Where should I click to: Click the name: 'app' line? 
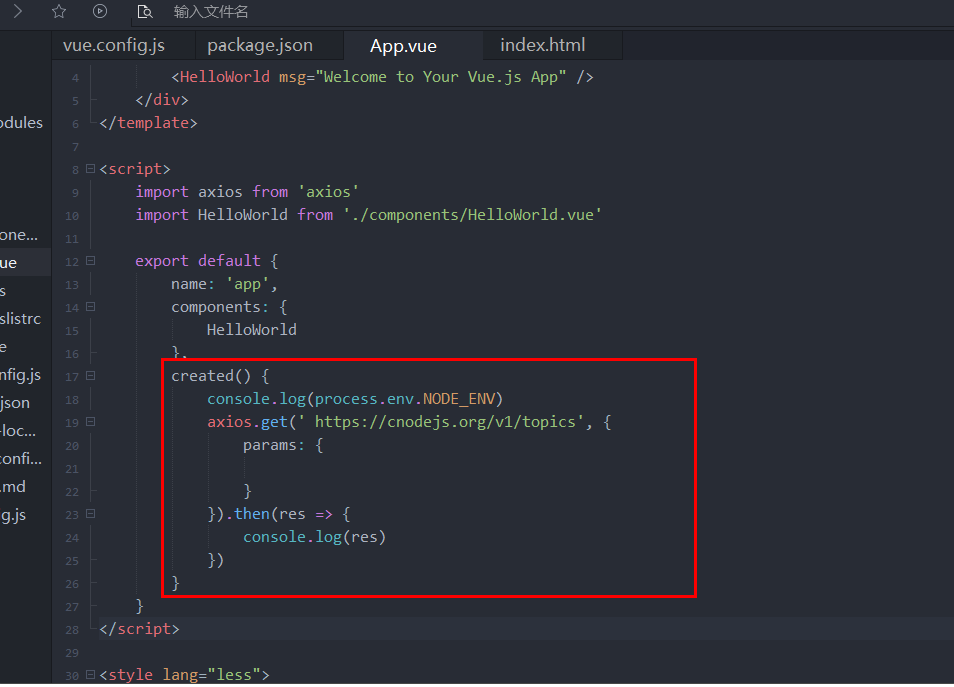pos(224,284)
